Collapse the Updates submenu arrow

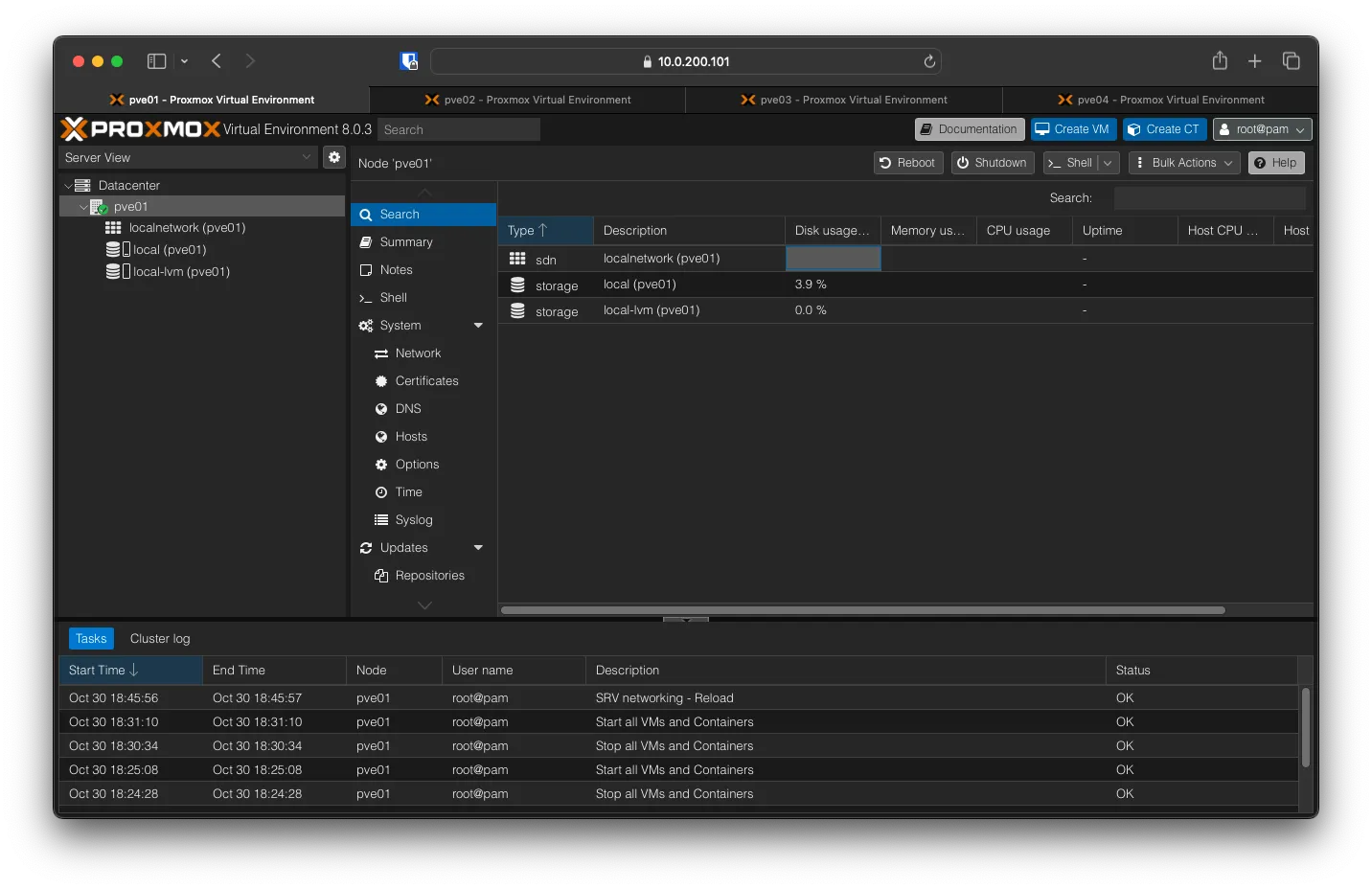coord(478,548)
